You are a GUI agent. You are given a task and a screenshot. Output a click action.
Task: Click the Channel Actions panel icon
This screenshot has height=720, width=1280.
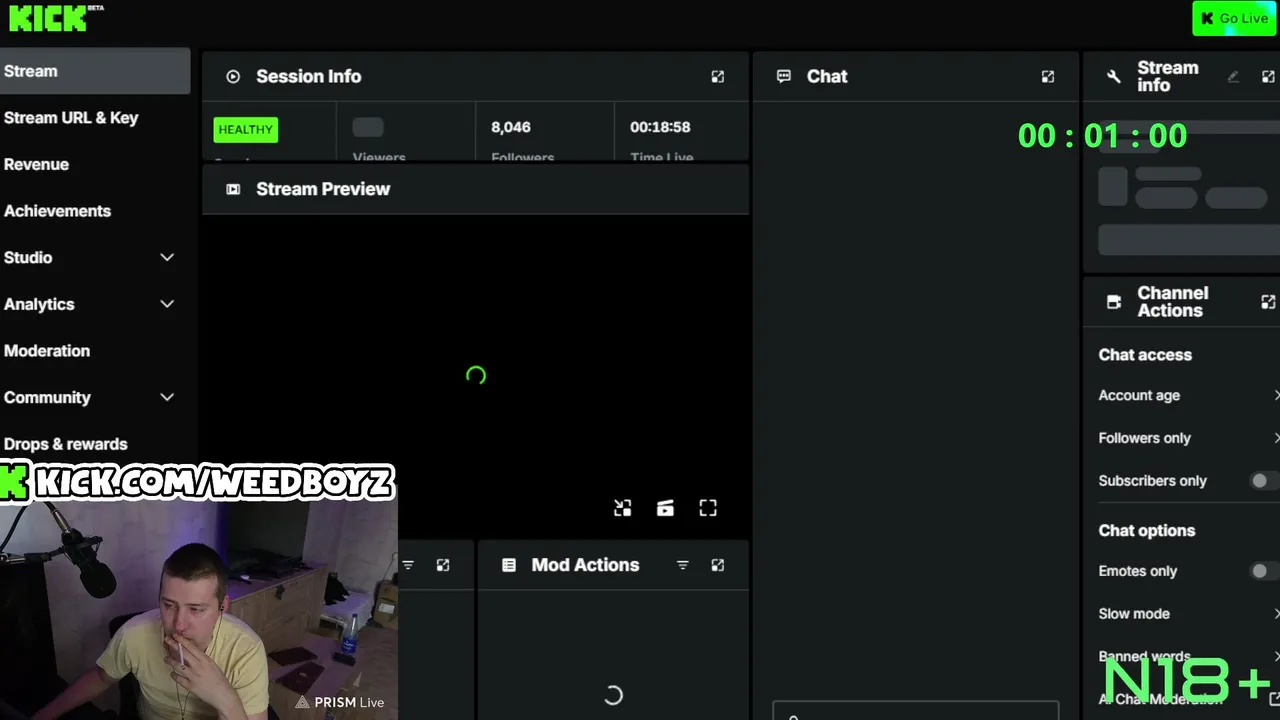pyautogui.click(x=1114, y=302)
